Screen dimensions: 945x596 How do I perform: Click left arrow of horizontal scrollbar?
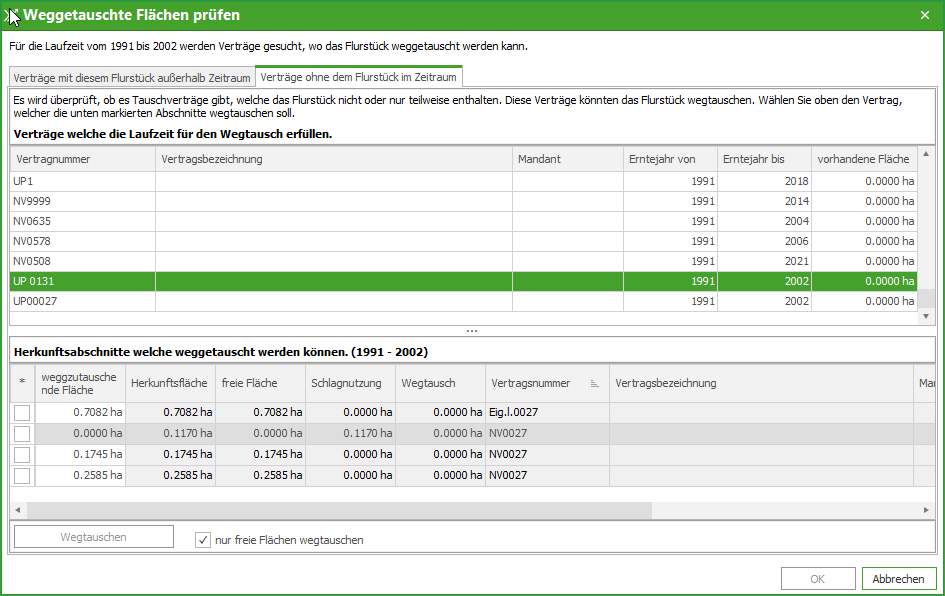point(18,510)
